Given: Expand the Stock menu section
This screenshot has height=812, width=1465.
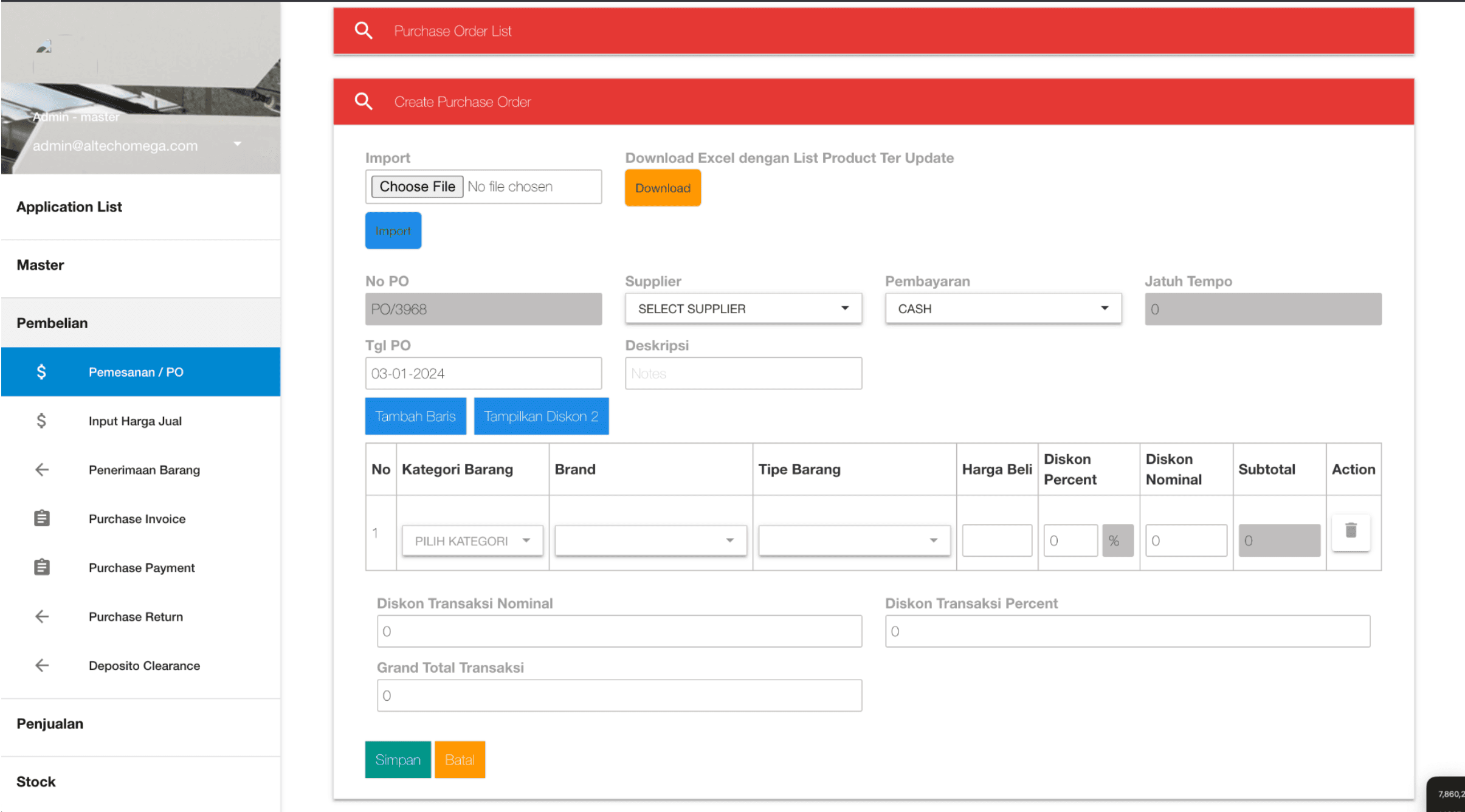Looking at the screenshot, I should click(140, 782).
